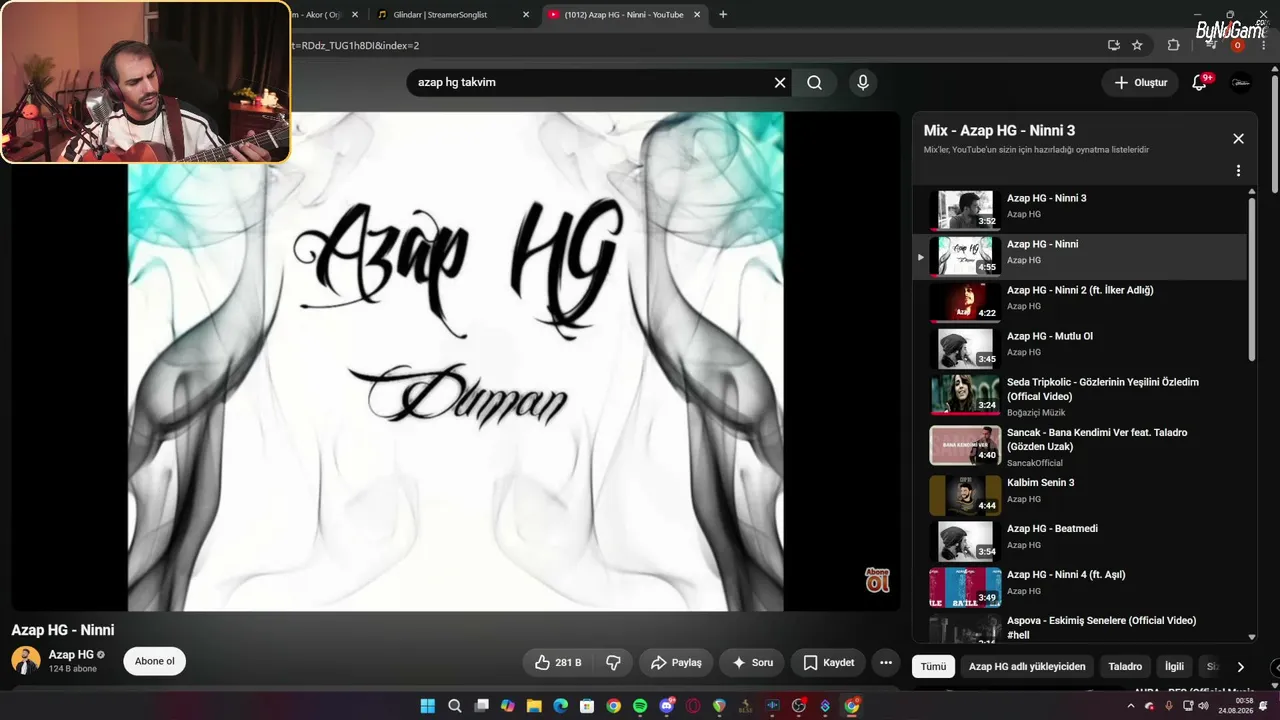1280x720 pixels.
Task: Click the currently playing Azap HG - Ninni row
Action: tap(1080, 256)
